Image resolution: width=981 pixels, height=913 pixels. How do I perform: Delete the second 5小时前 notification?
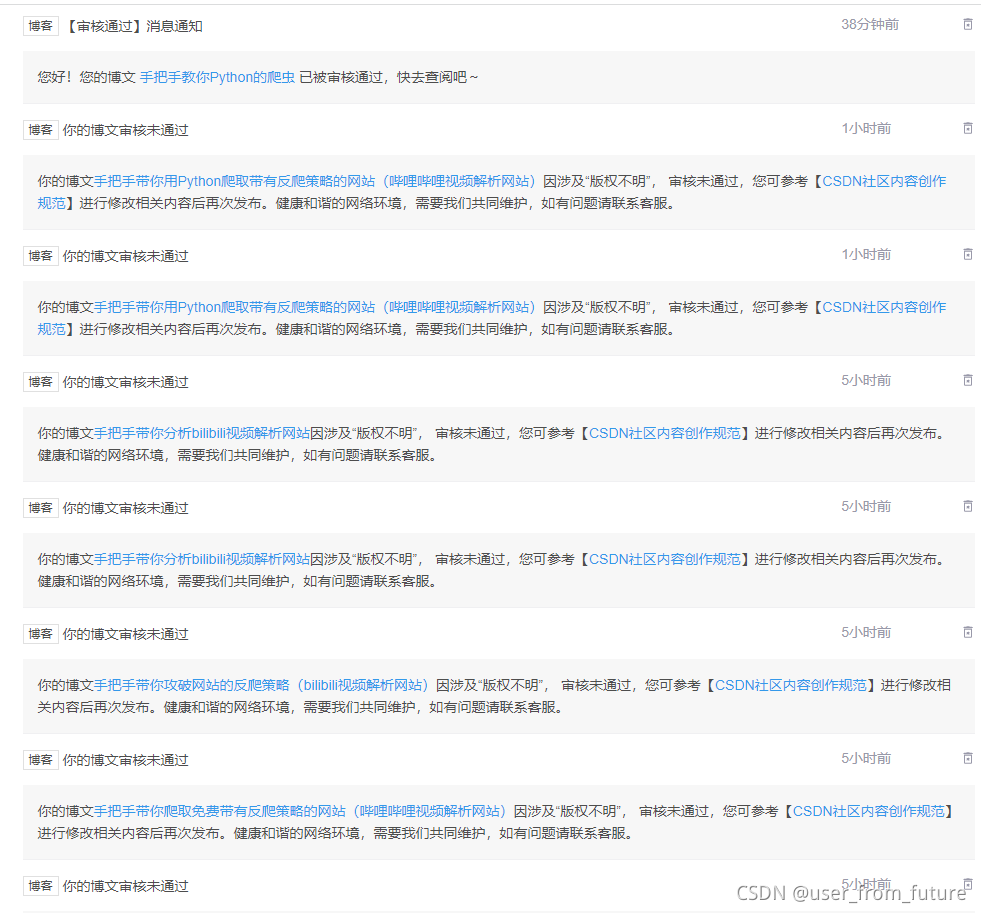point(967,506)
